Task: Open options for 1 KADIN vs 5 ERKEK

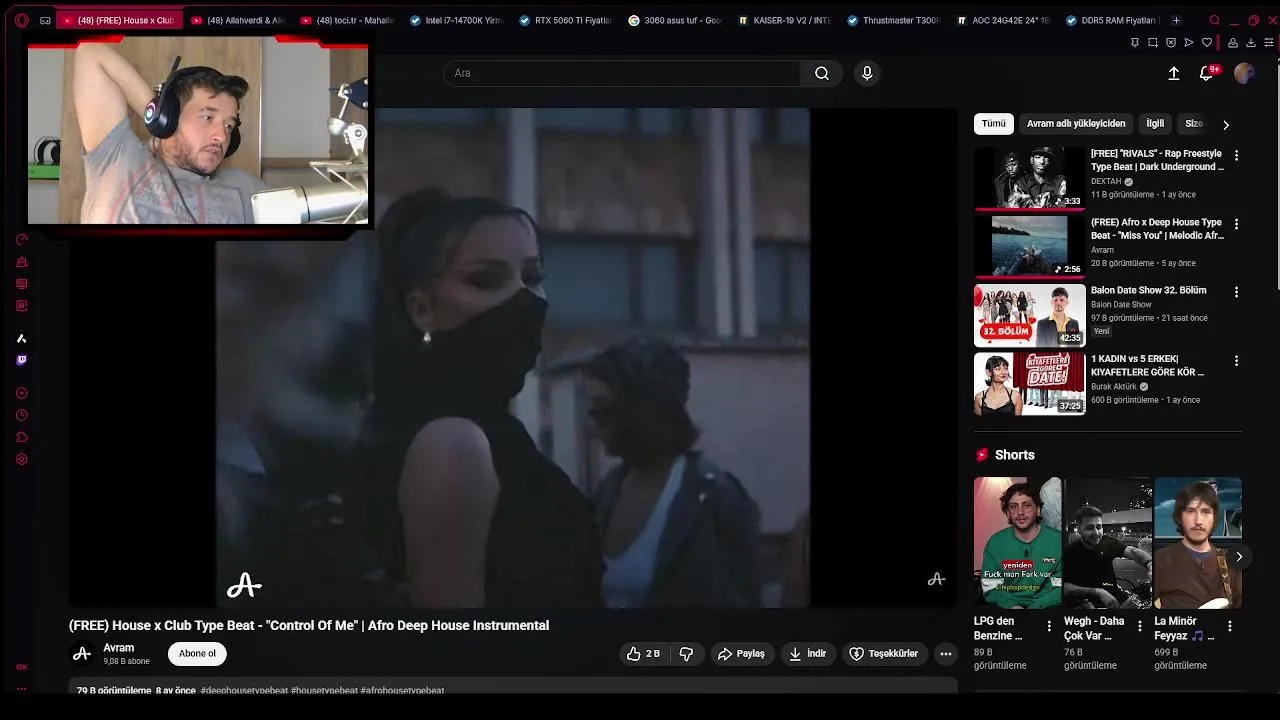Action: [1236, 360]
